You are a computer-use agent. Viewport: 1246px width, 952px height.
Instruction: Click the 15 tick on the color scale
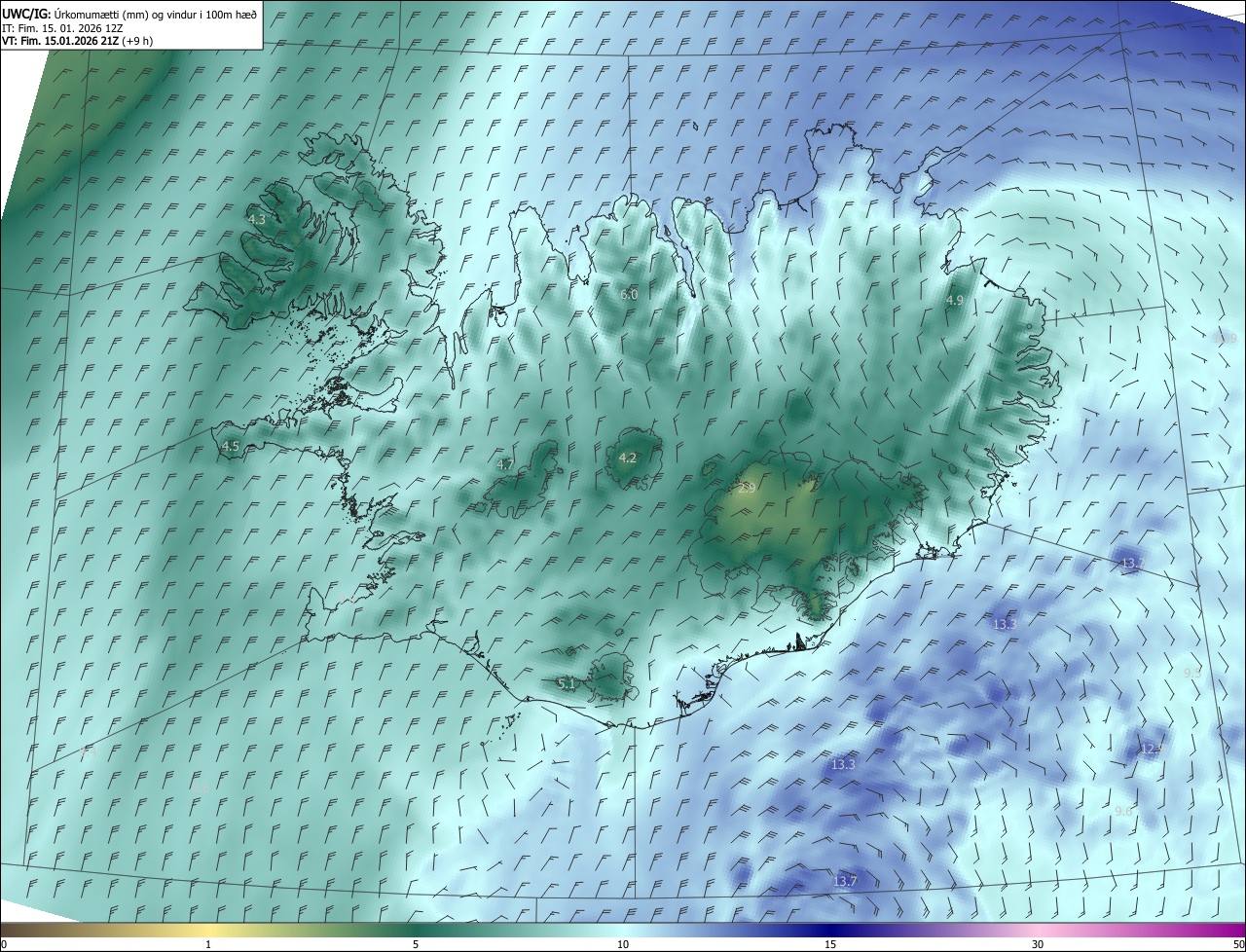tap(830, 944)
